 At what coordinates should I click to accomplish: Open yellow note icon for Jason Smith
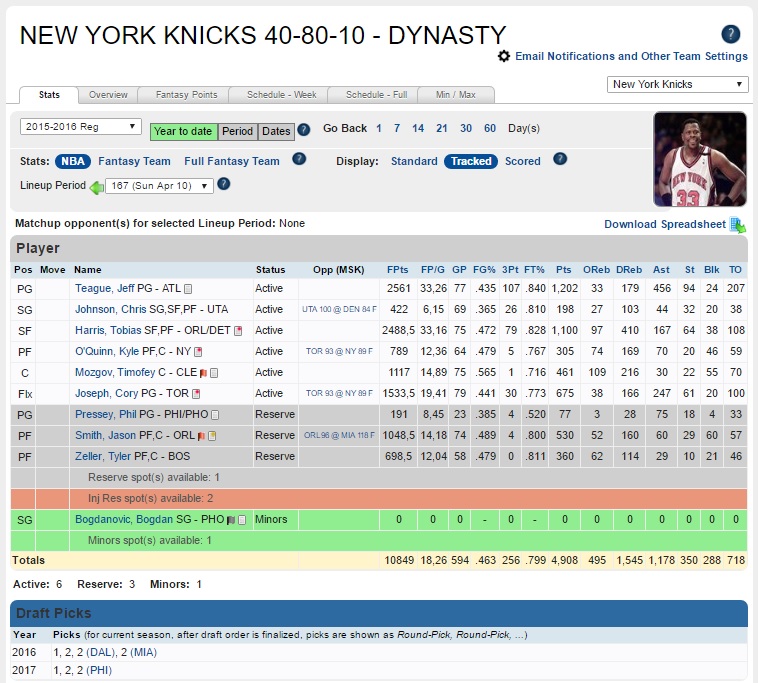point(212,436)
